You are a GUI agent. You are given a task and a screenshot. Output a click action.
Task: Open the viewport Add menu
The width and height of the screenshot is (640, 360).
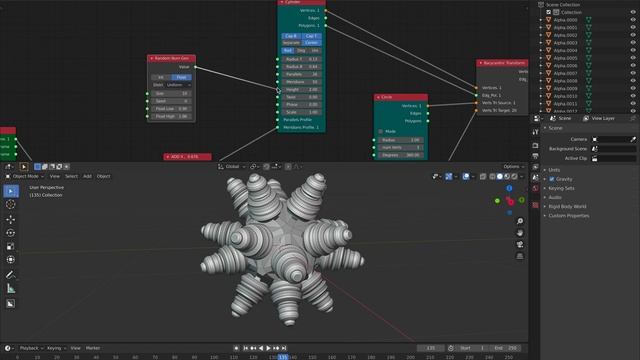(87, 176)
